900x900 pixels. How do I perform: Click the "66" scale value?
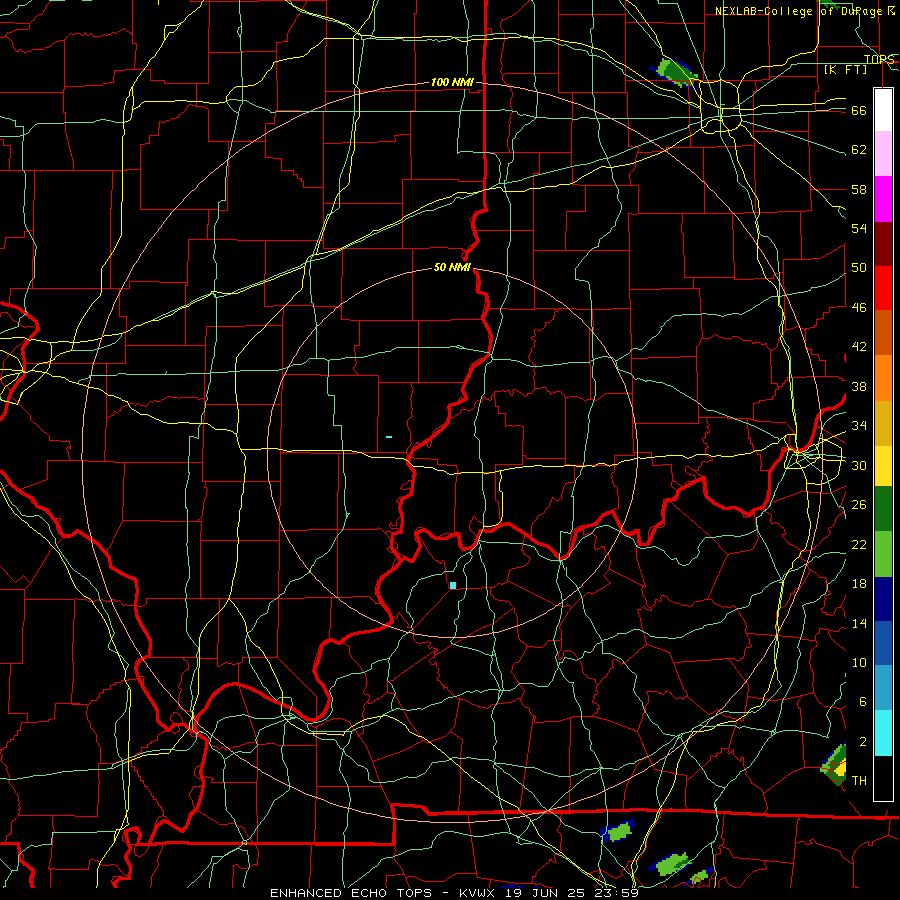[859, 111]
